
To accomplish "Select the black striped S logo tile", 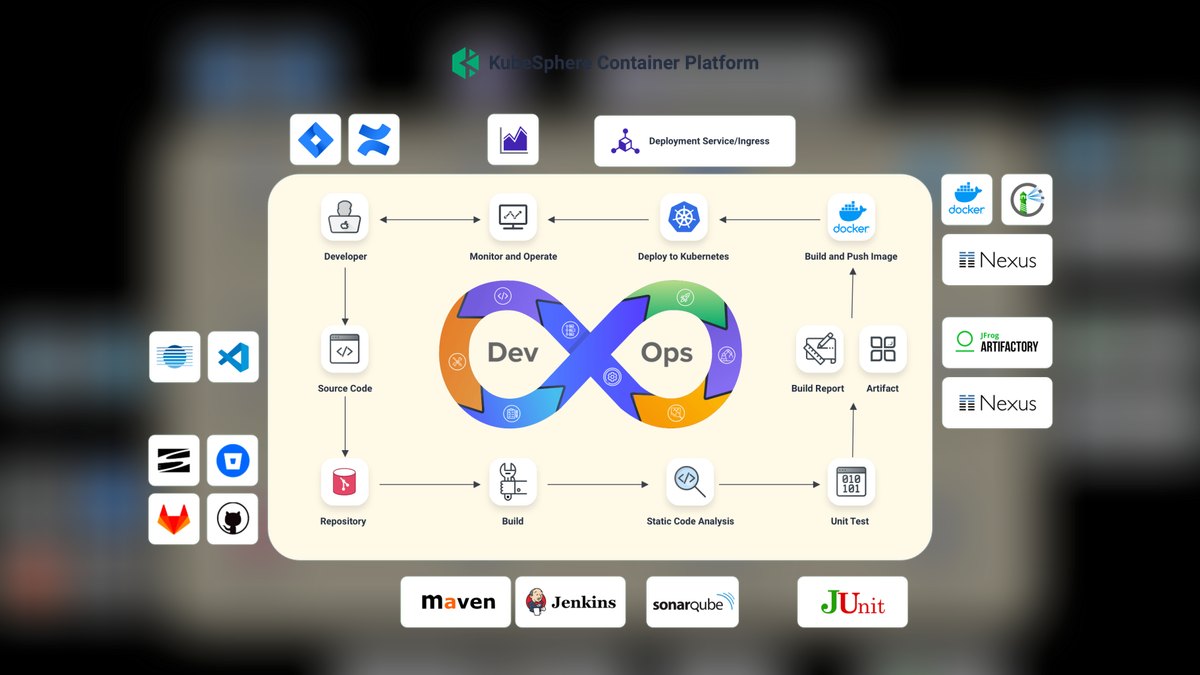I will [175, 460].
